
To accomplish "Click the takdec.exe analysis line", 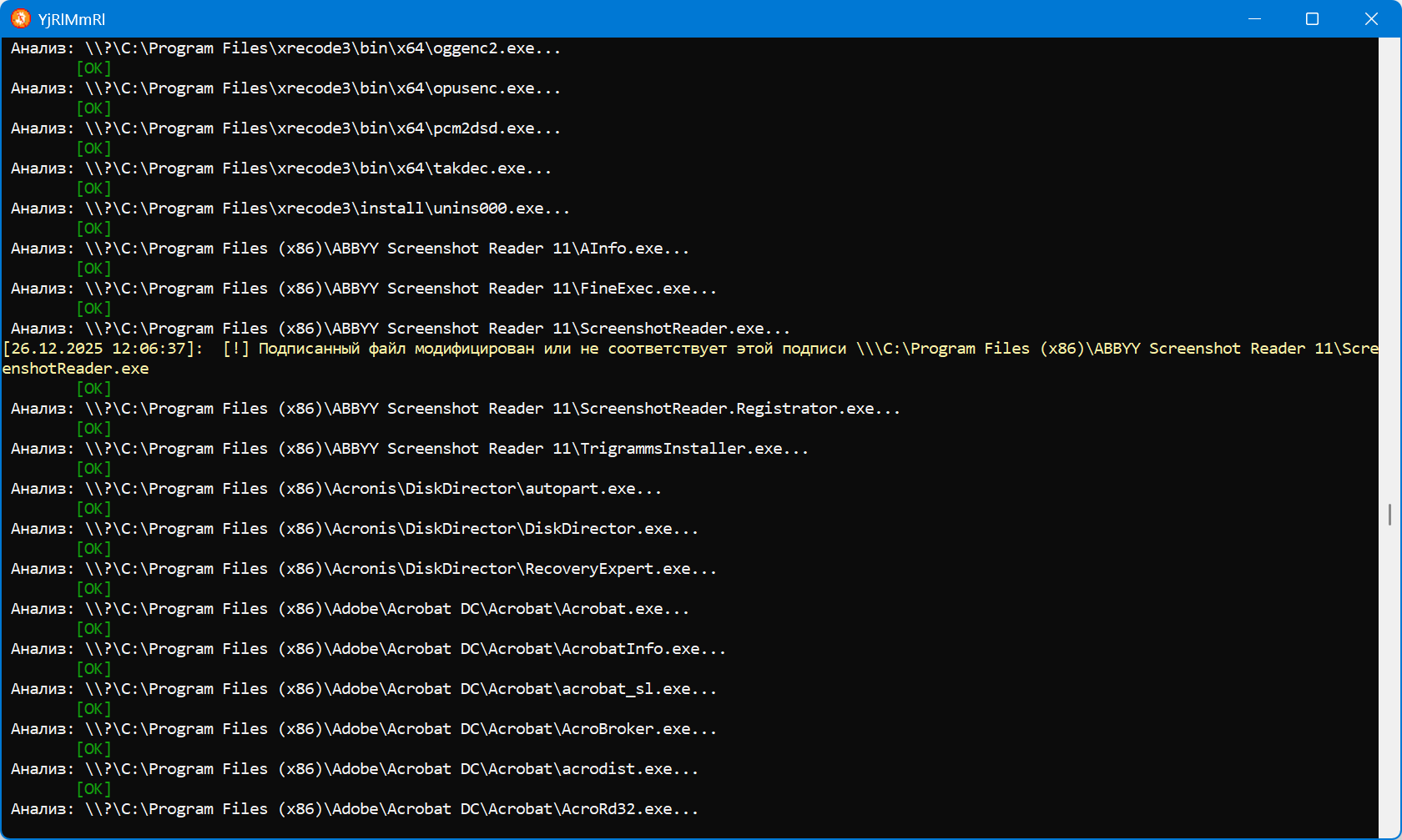I will 280,169.
